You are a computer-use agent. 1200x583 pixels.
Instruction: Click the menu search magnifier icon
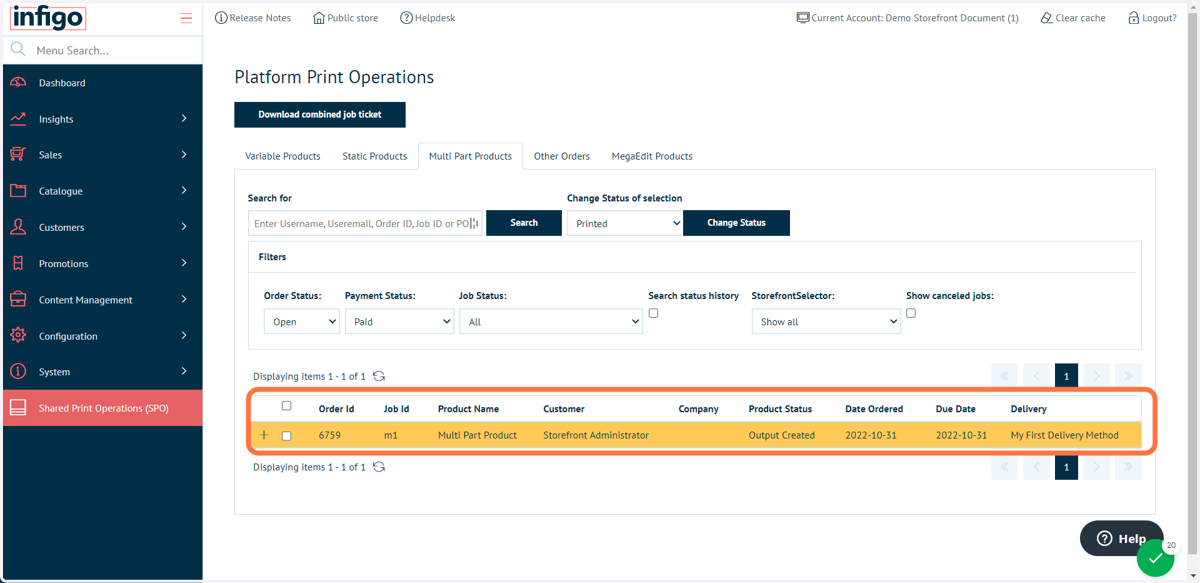(x=18, y=49)
